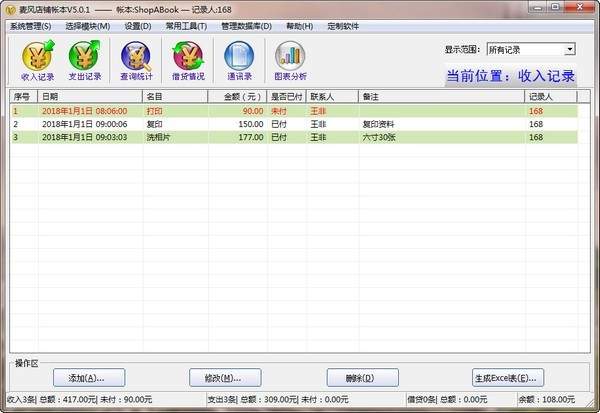
Task: Open the 系统管理(S) menu
Action: (30, 26)
